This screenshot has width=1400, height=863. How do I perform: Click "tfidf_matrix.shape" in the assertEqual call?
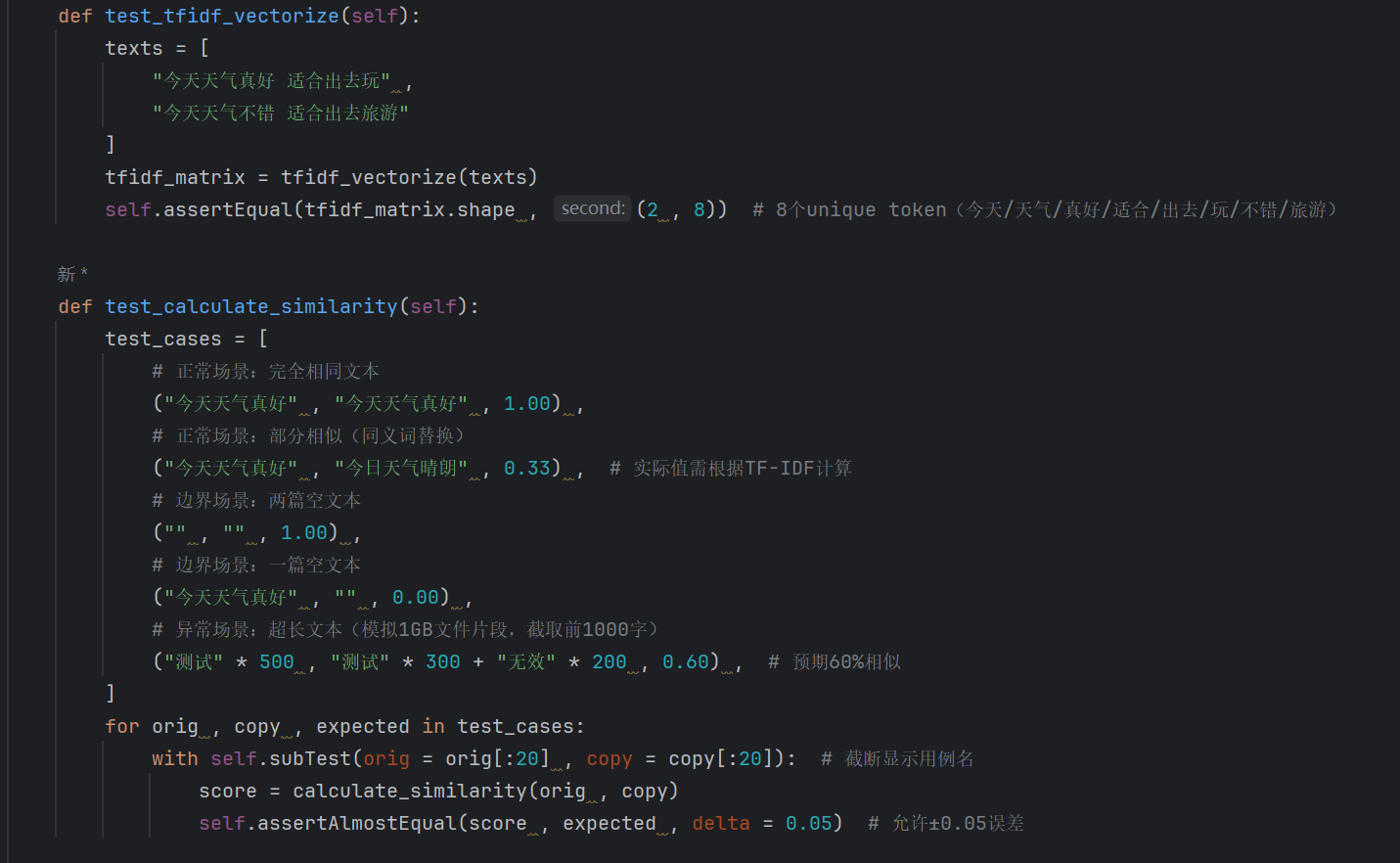point(410,209)
